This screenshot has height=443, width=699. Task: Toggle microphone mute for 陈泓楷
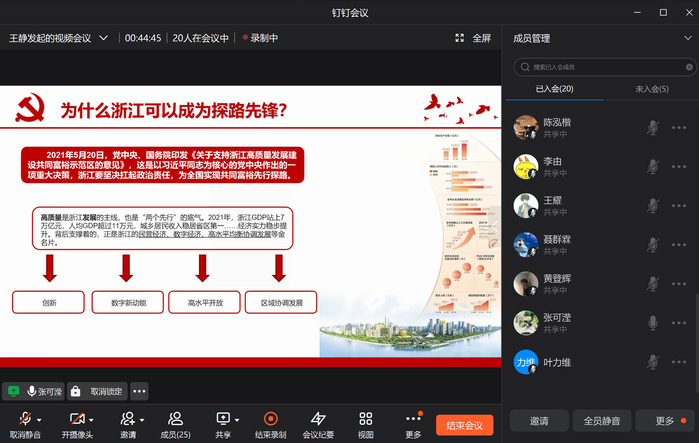point(653,127)
